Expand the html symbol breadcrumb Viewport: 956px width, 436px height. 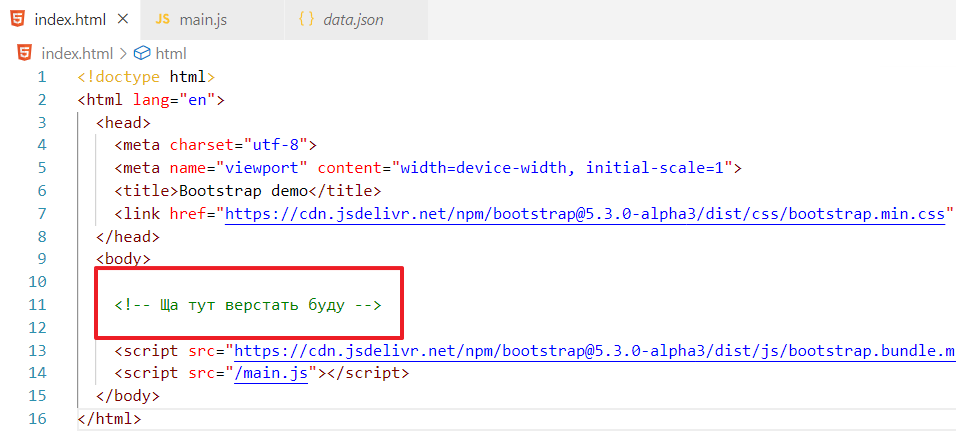[171, 54]
